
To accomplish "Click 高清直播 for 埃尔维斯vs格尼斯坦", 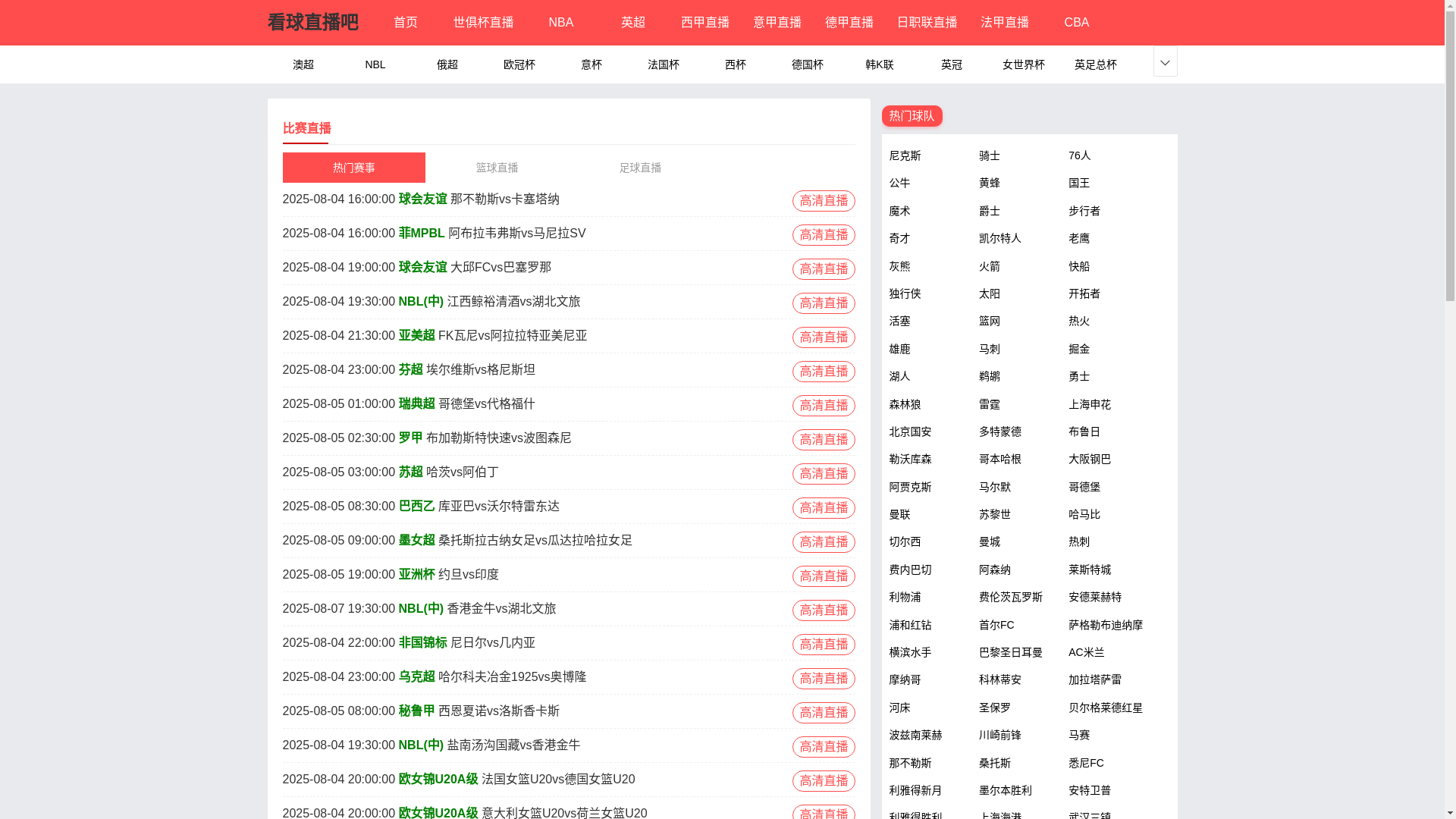I will 824,372.
